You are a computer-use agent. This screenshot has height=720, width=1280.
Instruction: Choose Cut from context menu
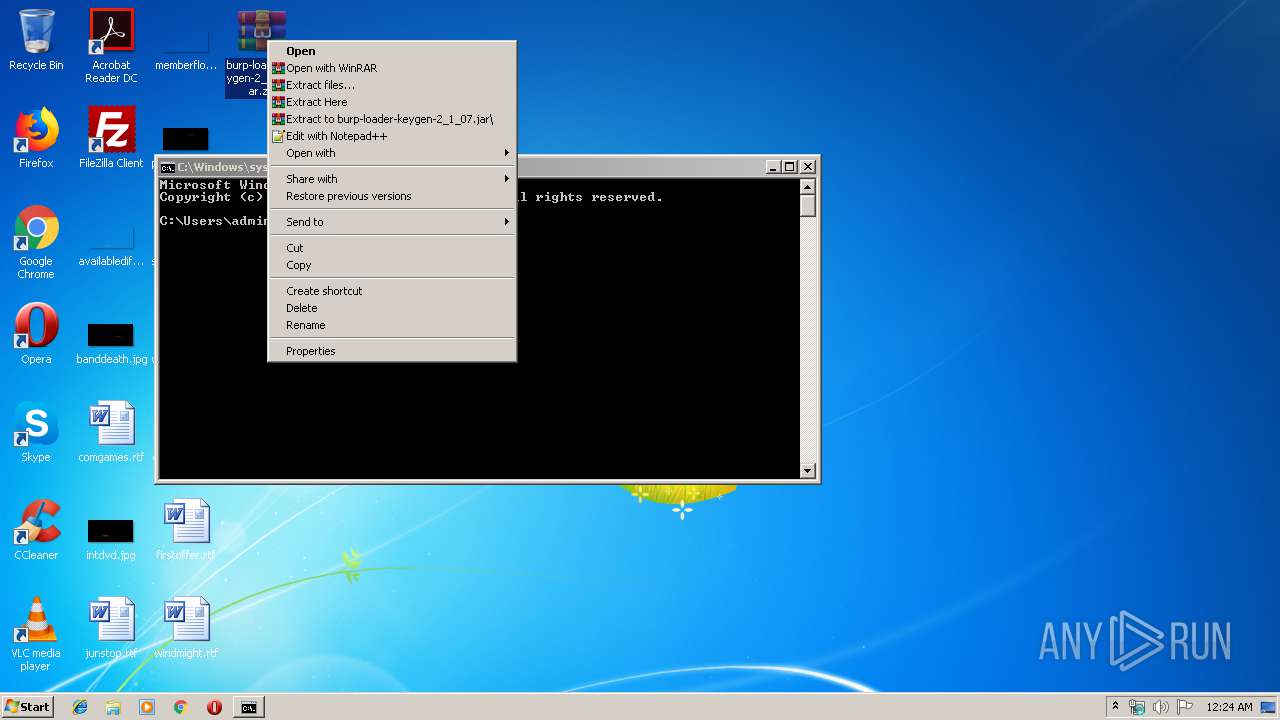click(x=392, y=248)
